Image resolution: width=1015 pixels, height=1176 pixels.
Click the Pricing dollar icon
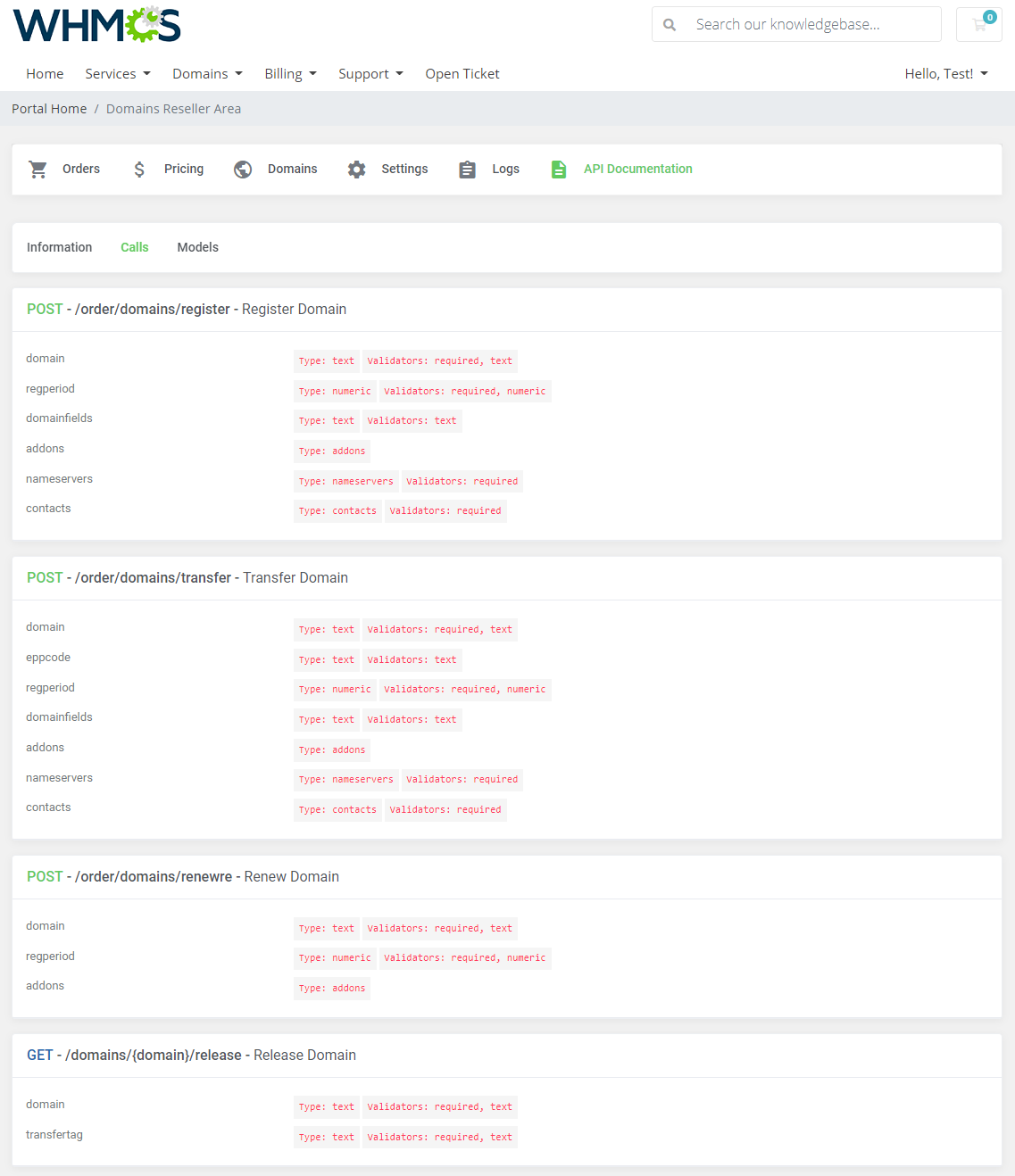click(x=139, y=169)
